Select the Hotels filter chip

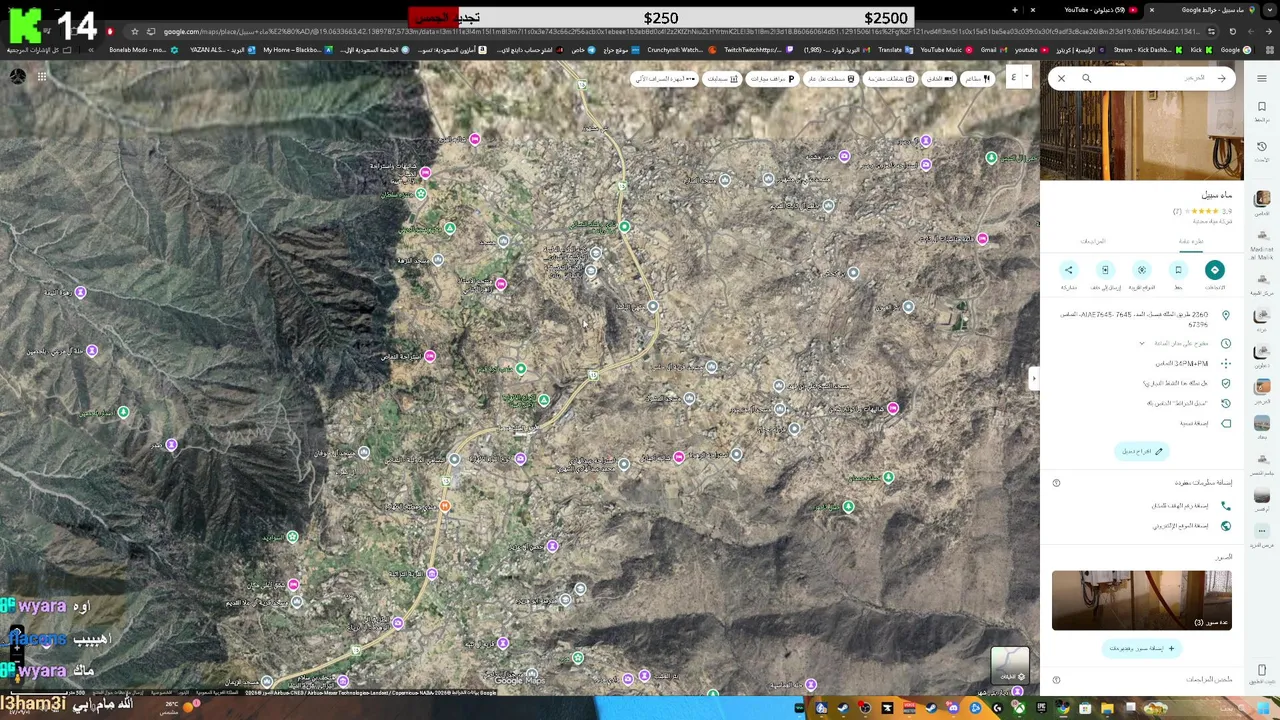tap(938, 78)
